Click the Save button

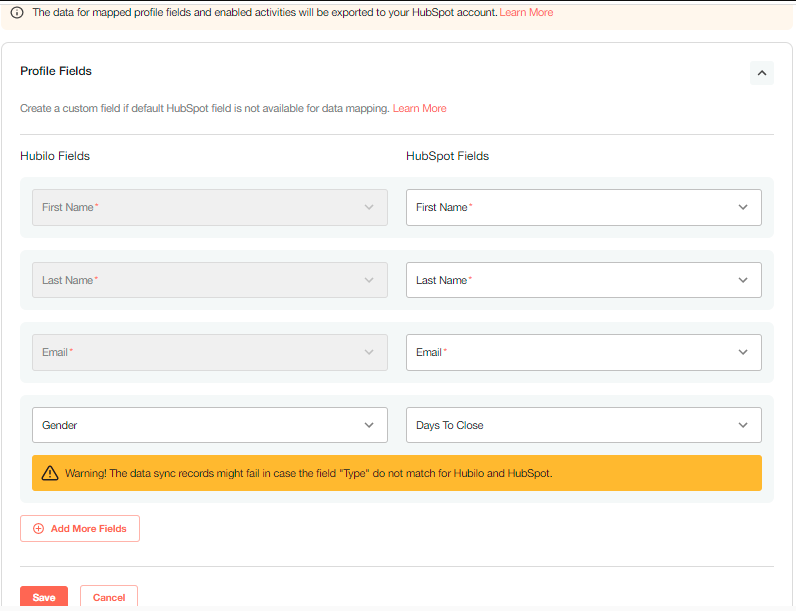pos(44,597)
